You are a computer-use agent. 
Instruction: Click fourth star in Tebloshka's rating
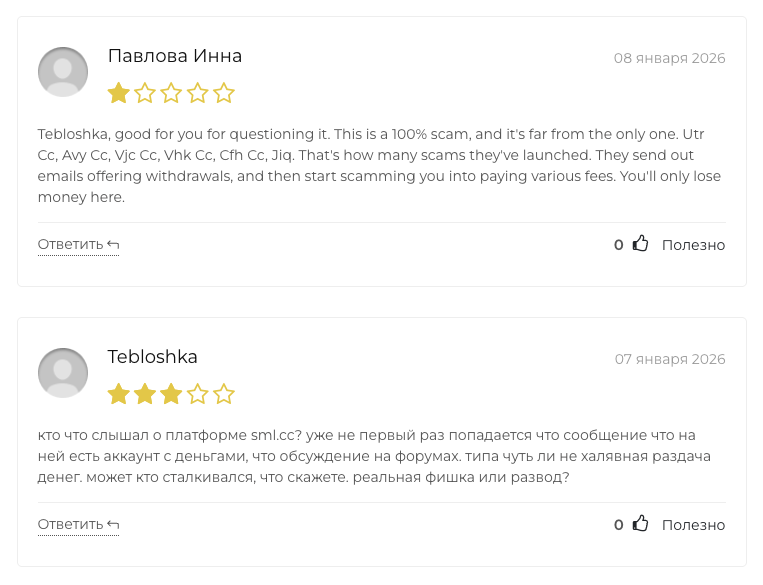[197, 394]
